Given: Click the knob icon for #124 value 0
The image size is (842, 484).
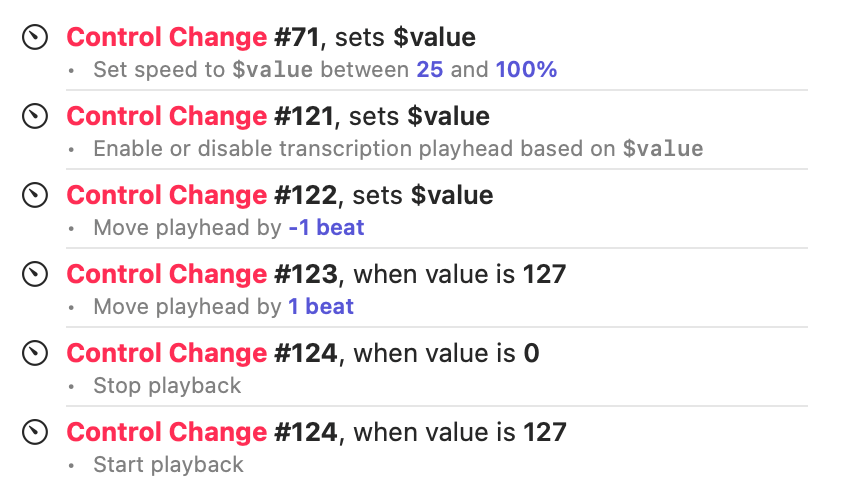Looking at the screenshot, I should click(x=35, y=353).
